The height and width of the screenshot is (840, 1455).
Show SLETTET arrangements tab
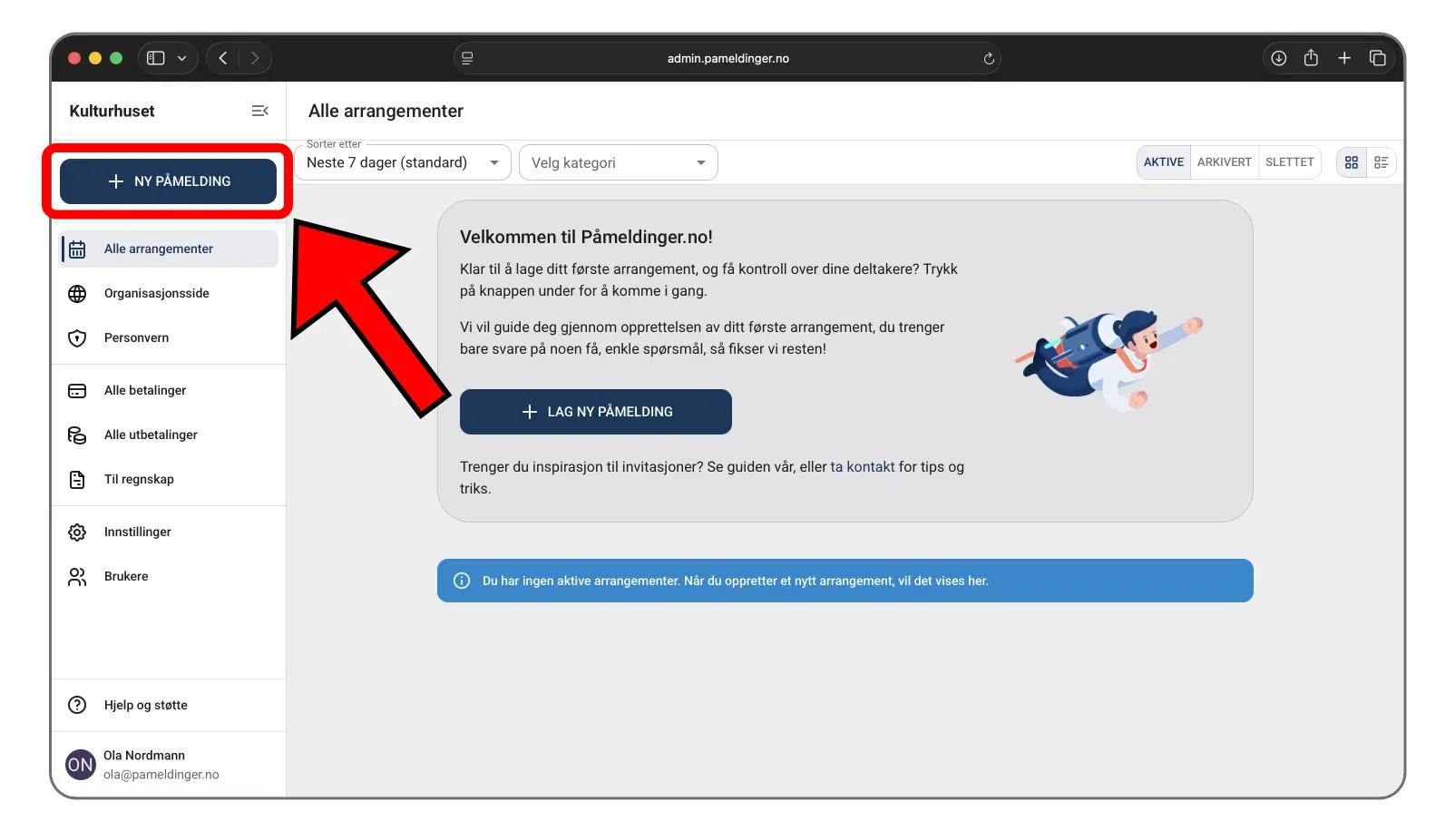click(x=1289, y=162)
